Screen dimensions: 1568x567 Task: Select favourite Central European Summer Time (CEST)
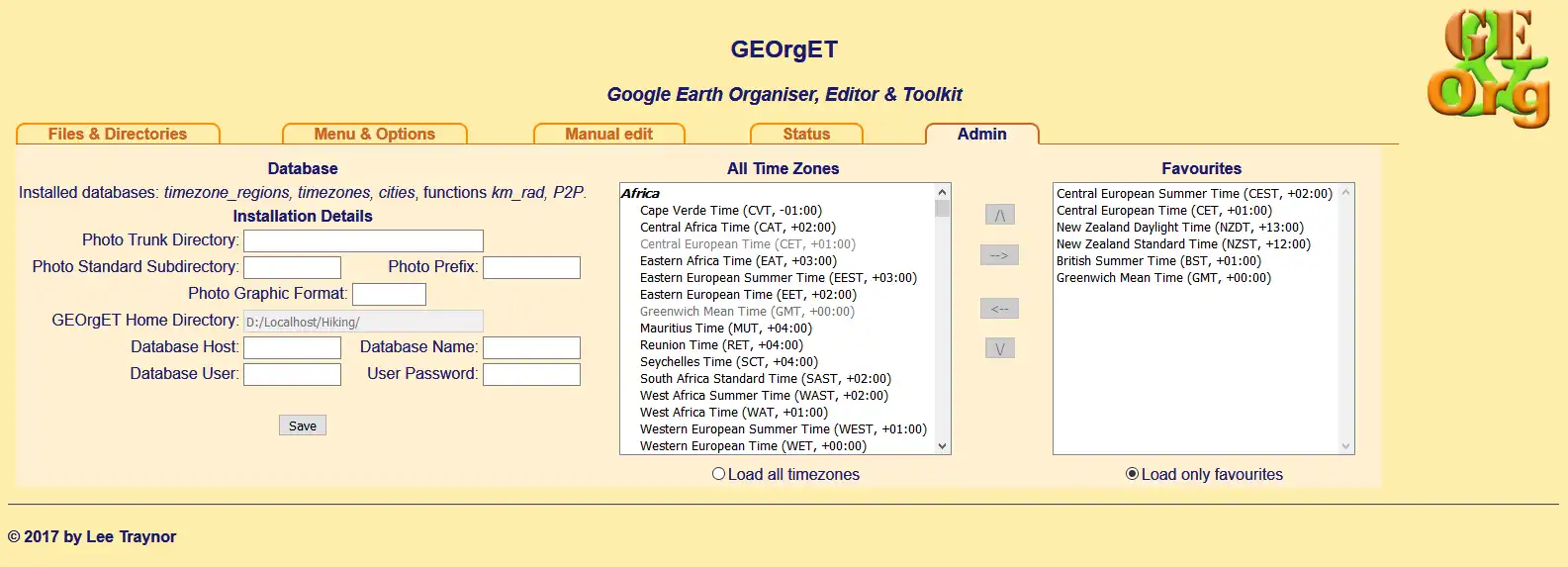coord(1194,194)
